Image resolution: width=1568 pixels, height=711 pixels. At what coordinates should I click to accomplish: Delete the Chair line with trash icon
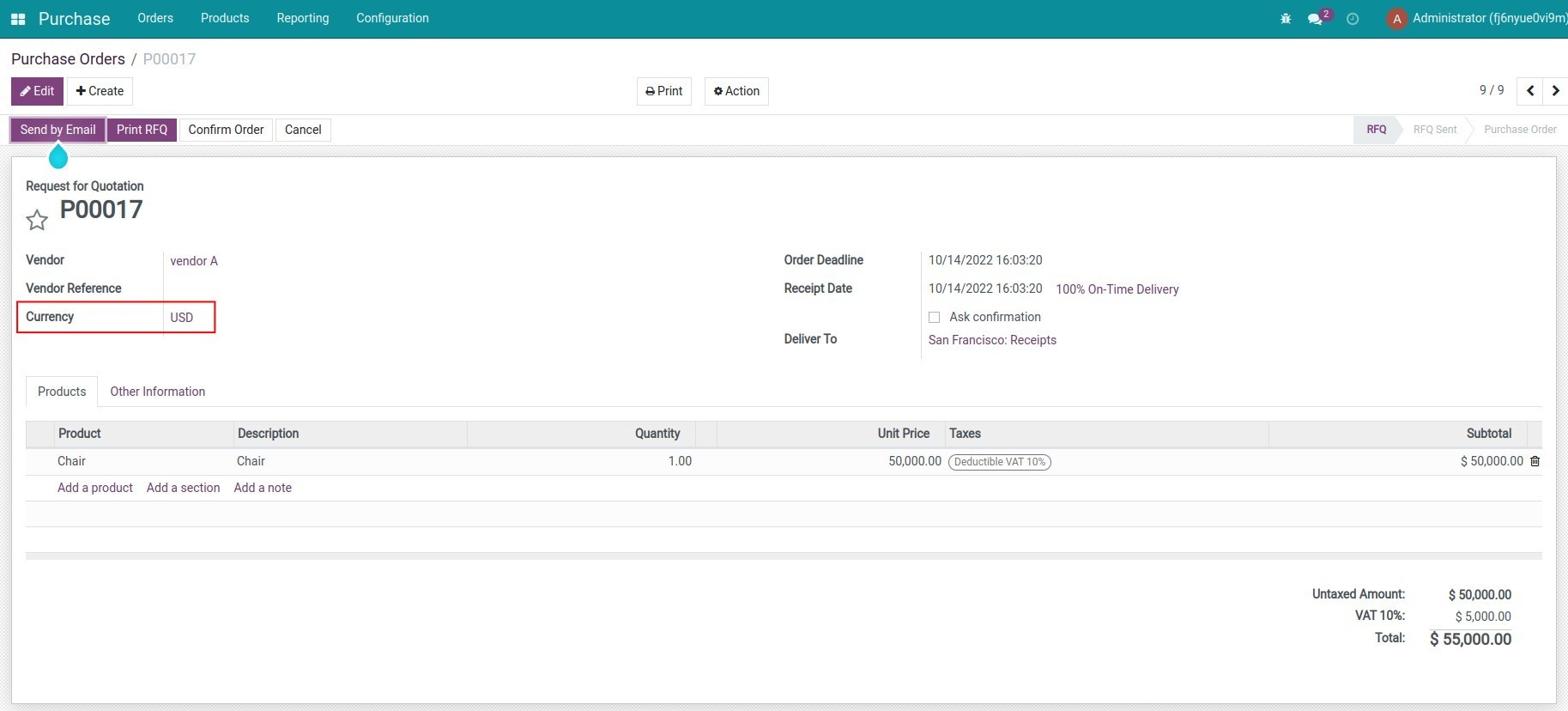[1535, 461]
